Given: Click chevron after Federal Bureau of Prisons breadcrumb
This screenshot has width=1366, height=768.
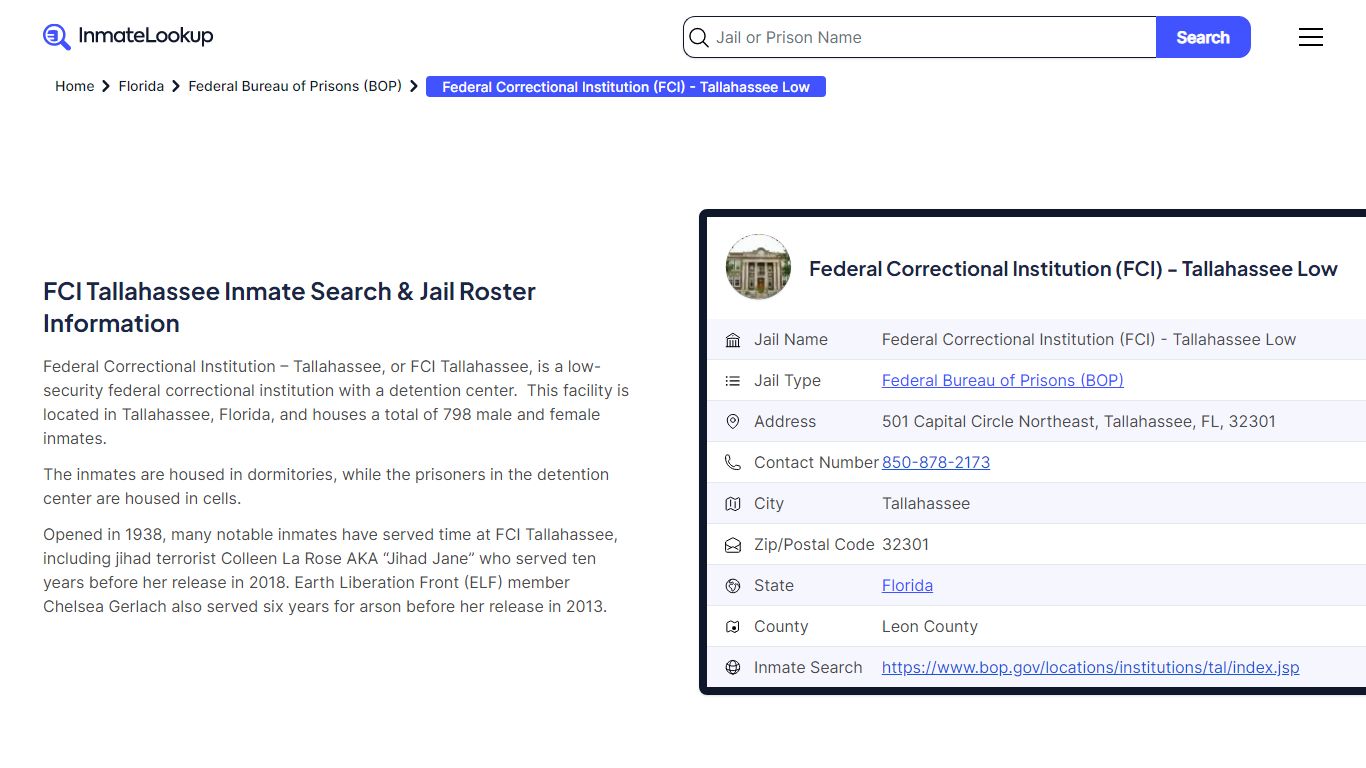Looking at the screenshot, I should (414, 86).
